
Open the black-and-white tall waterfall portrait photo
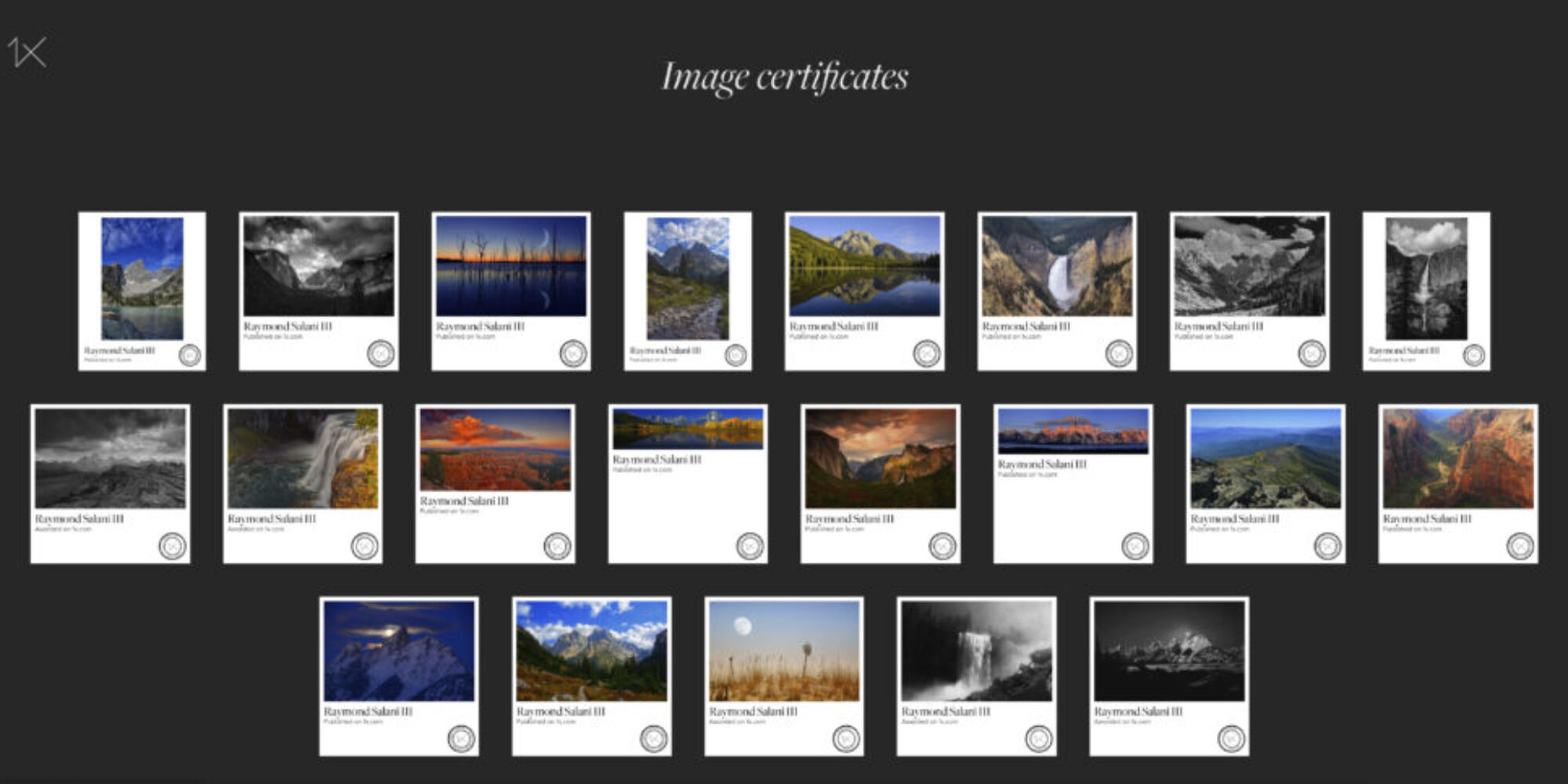point(1426,278)
